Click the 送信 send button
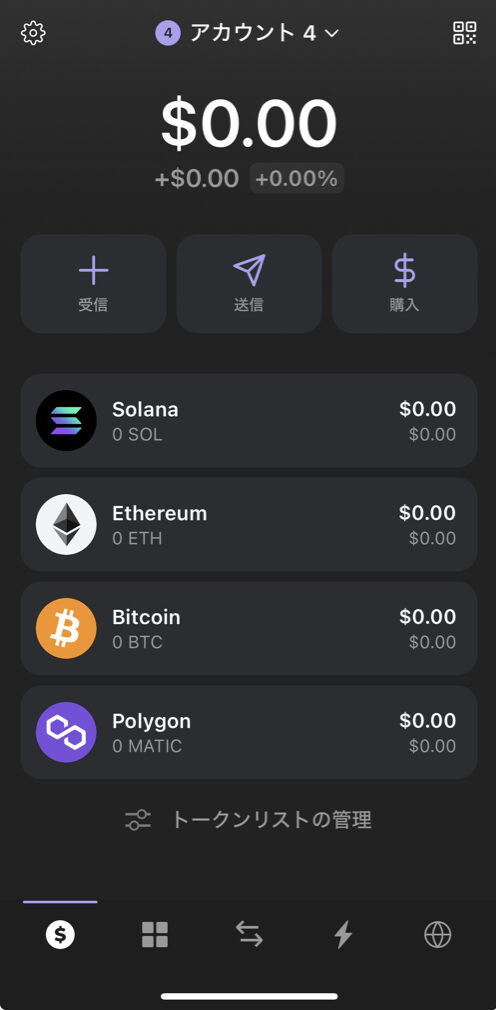This screenshot has height=1010, width=496. [x=249, y=283]
